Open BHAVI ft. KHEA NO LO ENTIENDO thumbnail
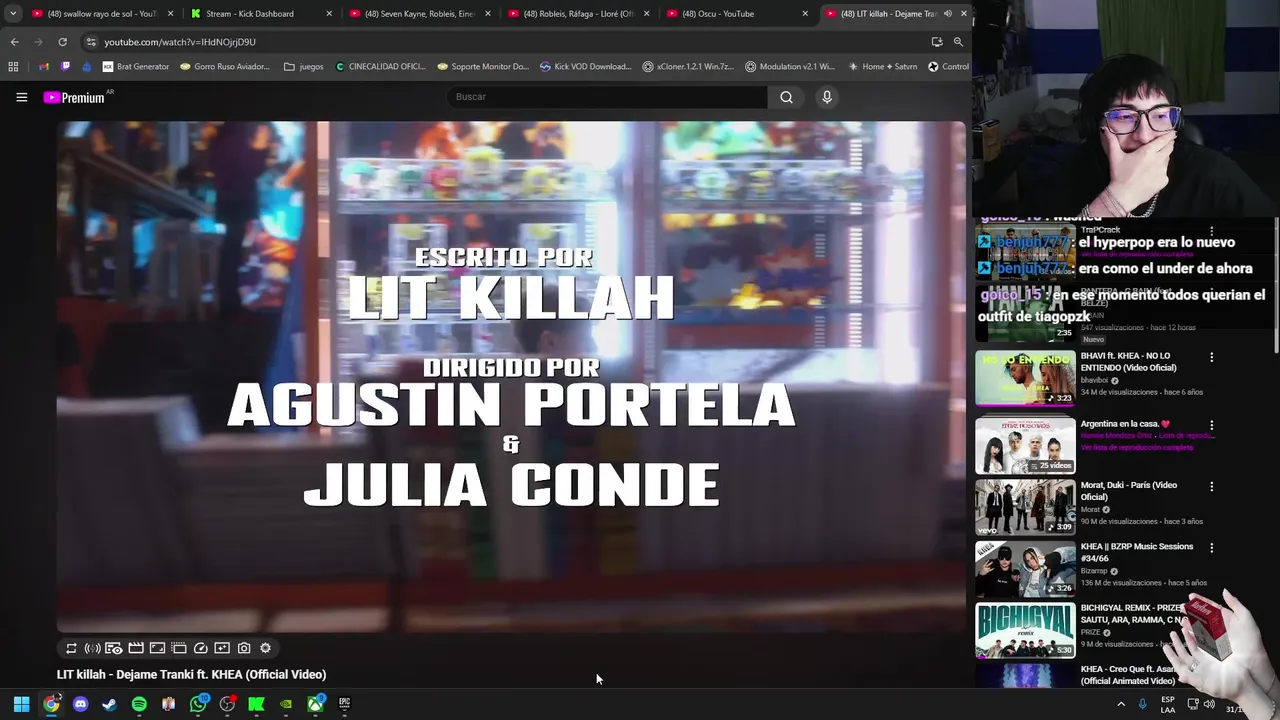1280x720 pixels. pyautogui.click(x=1025, y=378)
